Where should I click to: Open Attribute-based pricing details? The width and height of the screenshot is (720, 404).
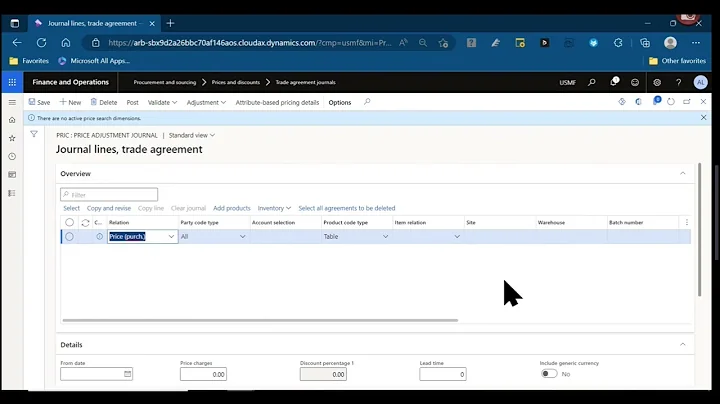(x=277, y=102)
